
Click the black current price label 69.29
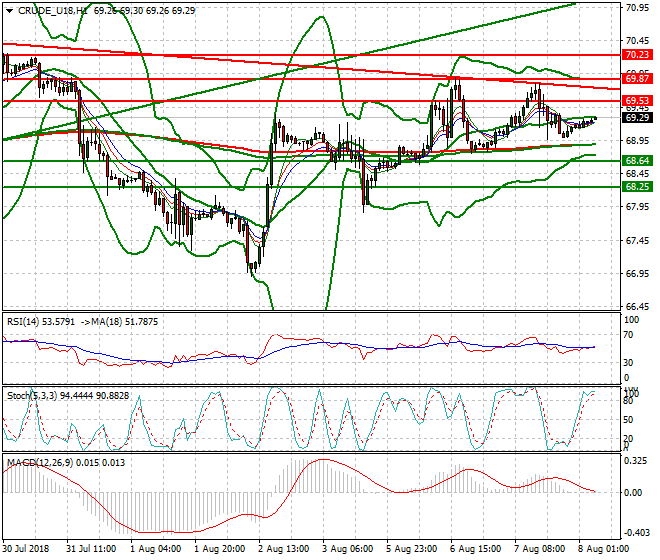pyautogui.click(x=637, y=117)
